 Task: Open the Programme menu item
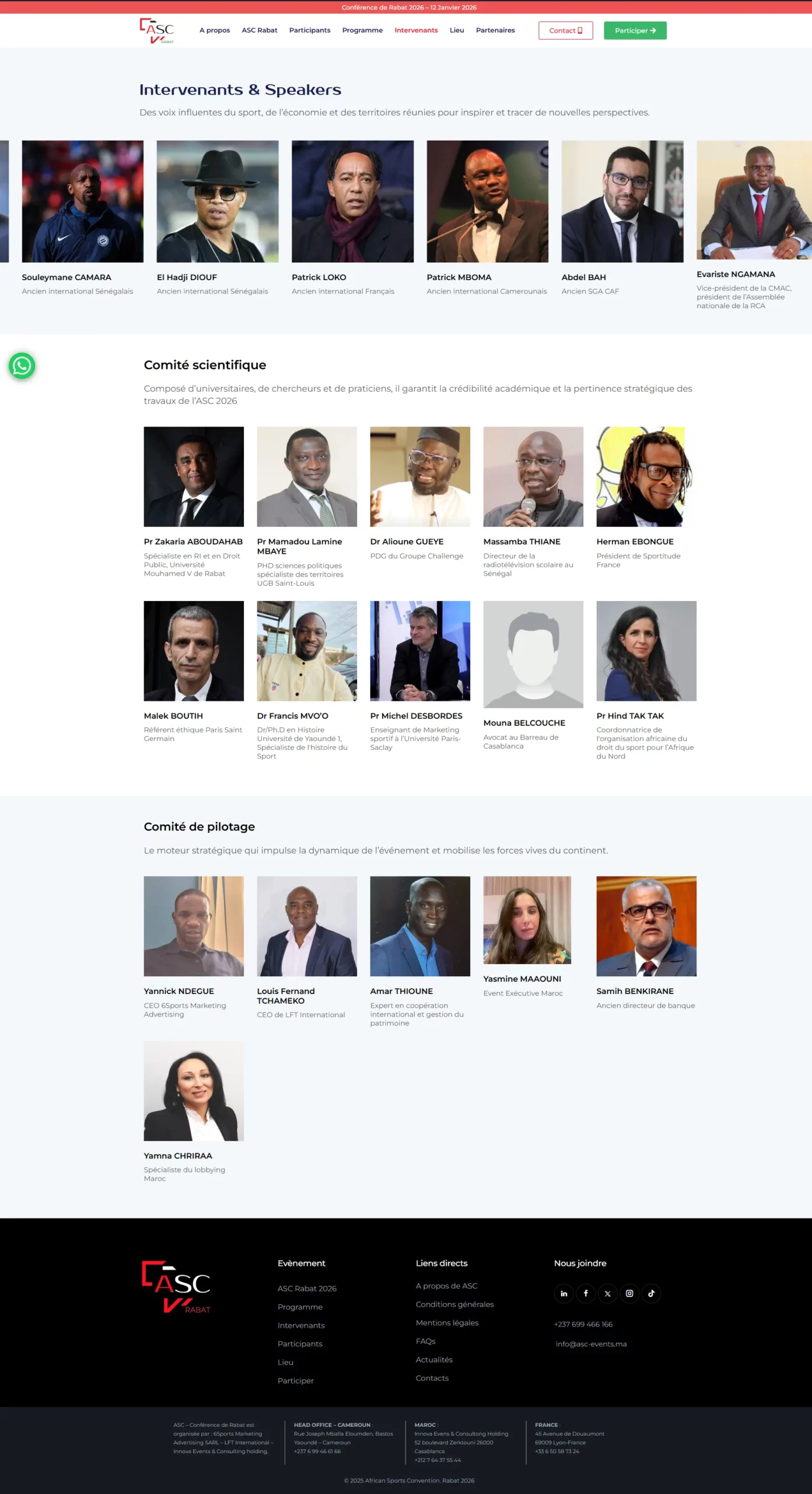coord(362,30)
